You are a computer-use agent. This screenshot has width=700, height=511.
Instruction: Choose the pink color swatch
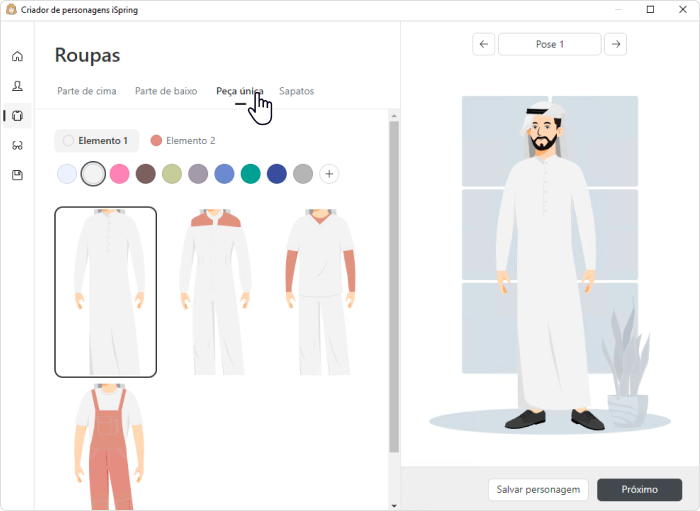click(119, 174)
